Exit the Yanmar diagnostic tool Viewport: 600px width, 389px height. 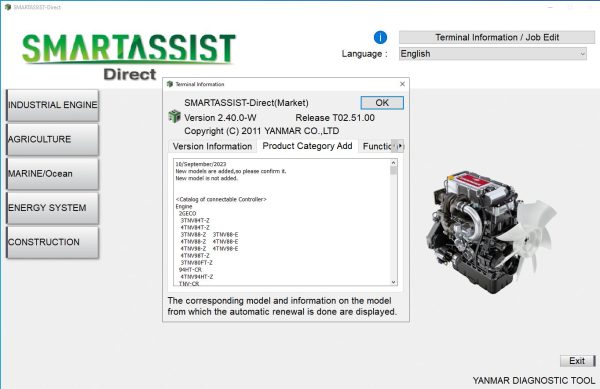coord(578,361)
